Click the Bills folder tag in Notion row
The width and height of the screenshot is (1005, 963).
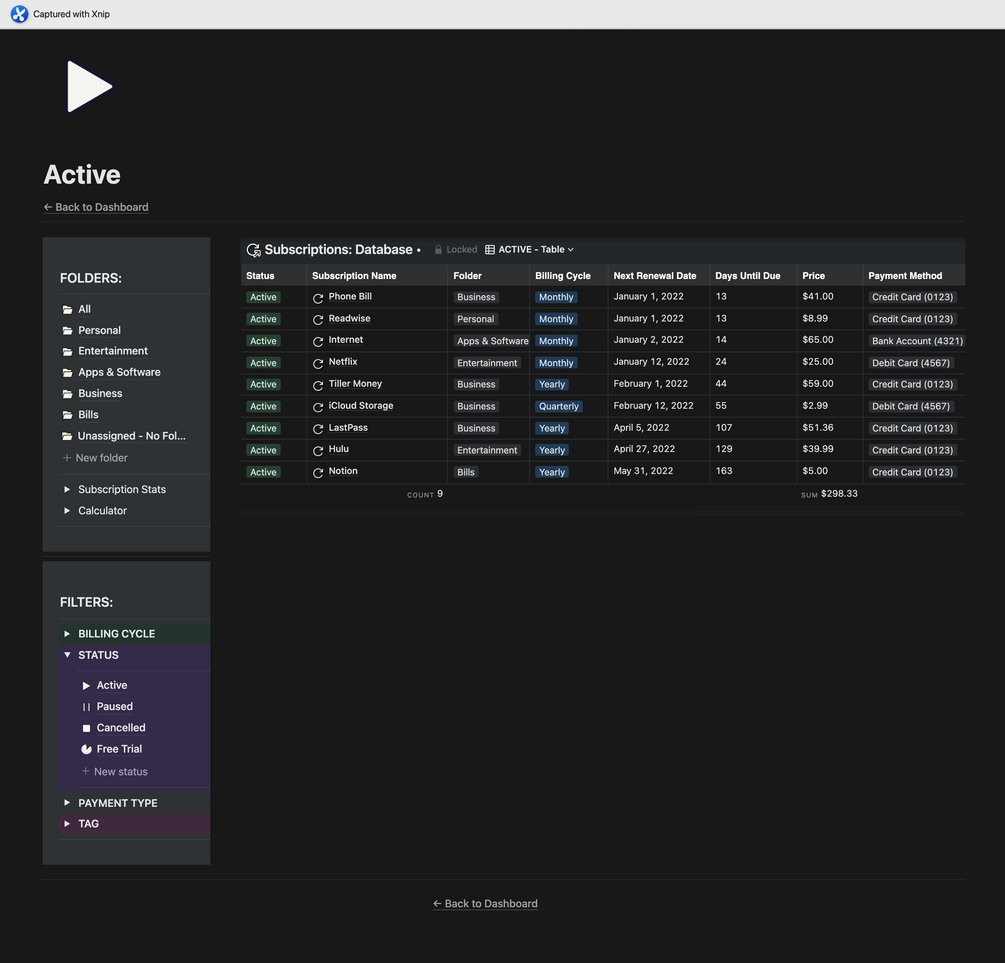(466, 472)
